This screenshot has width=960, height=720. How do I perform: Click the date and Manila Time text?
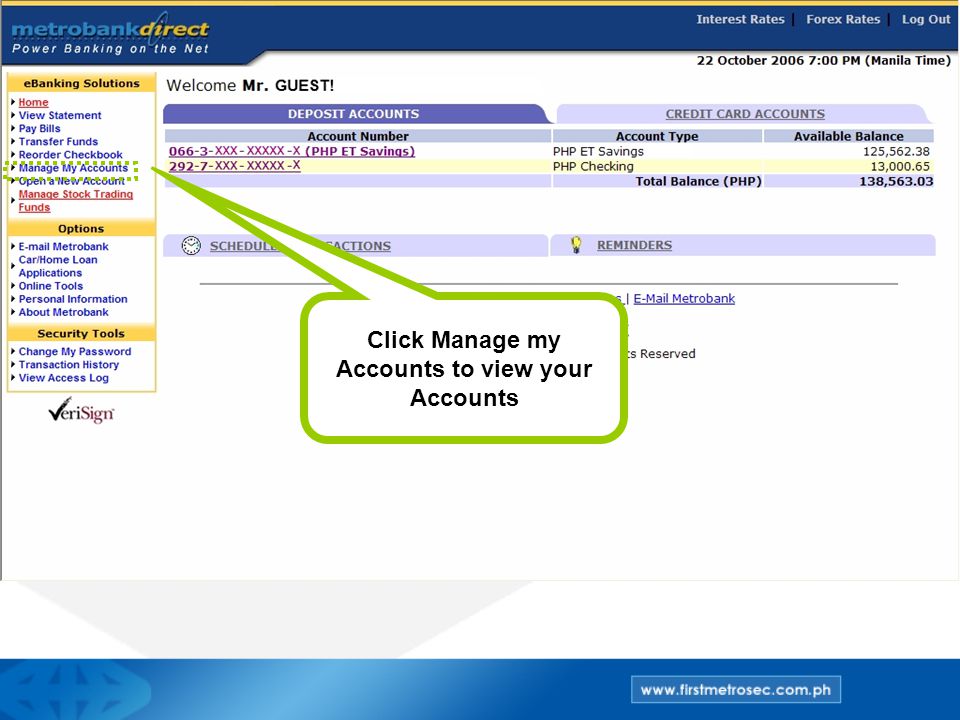(823, 60)
